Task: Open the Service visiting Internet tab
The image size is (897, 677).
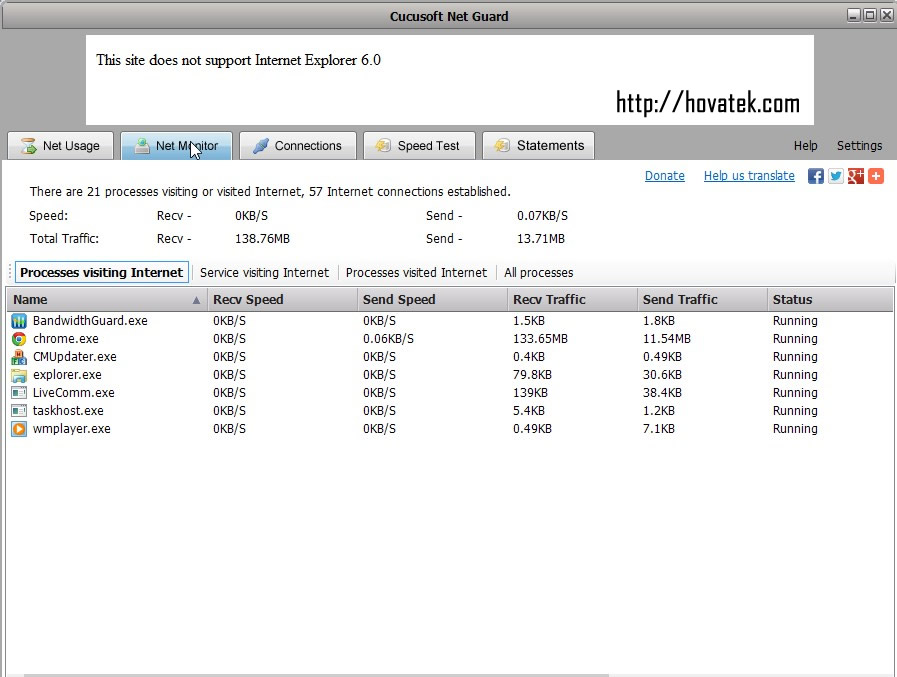Action: tap(264, 272)
